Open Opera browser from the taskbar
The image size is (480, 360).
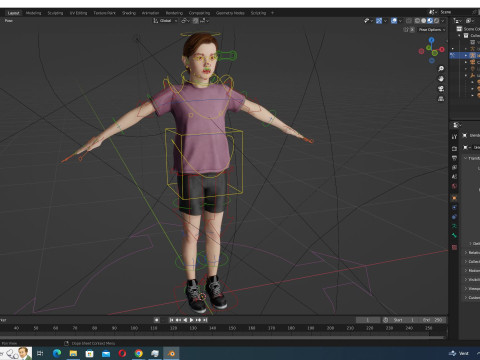122,353
